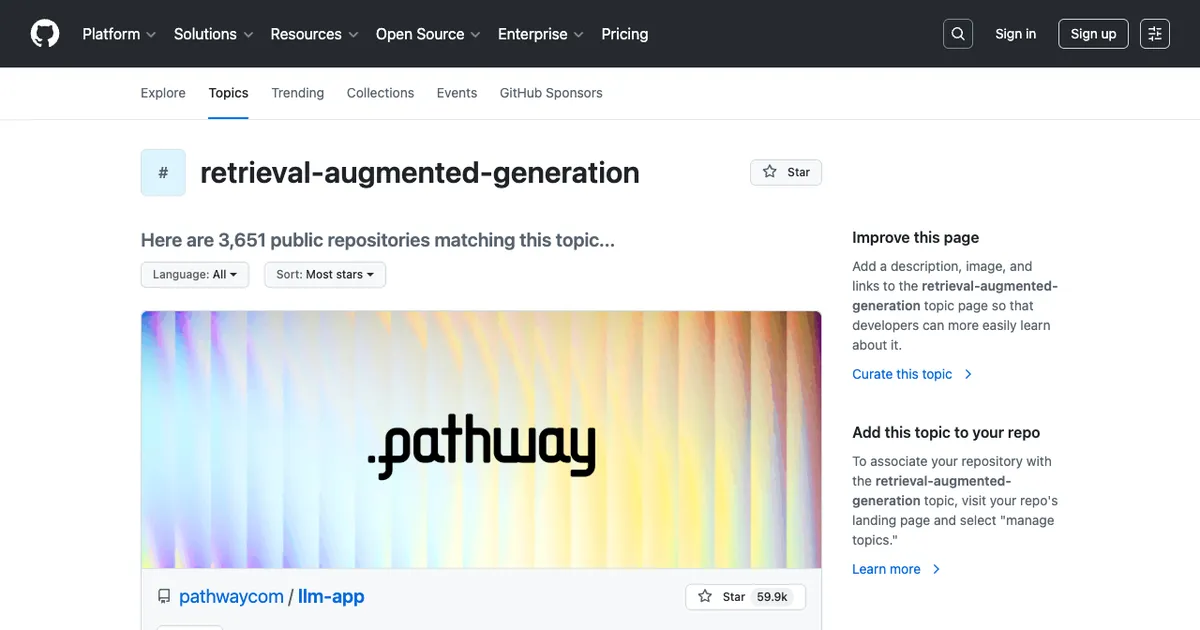Open the Pricing menu item

pyautogui.click(x=624, y=33)
